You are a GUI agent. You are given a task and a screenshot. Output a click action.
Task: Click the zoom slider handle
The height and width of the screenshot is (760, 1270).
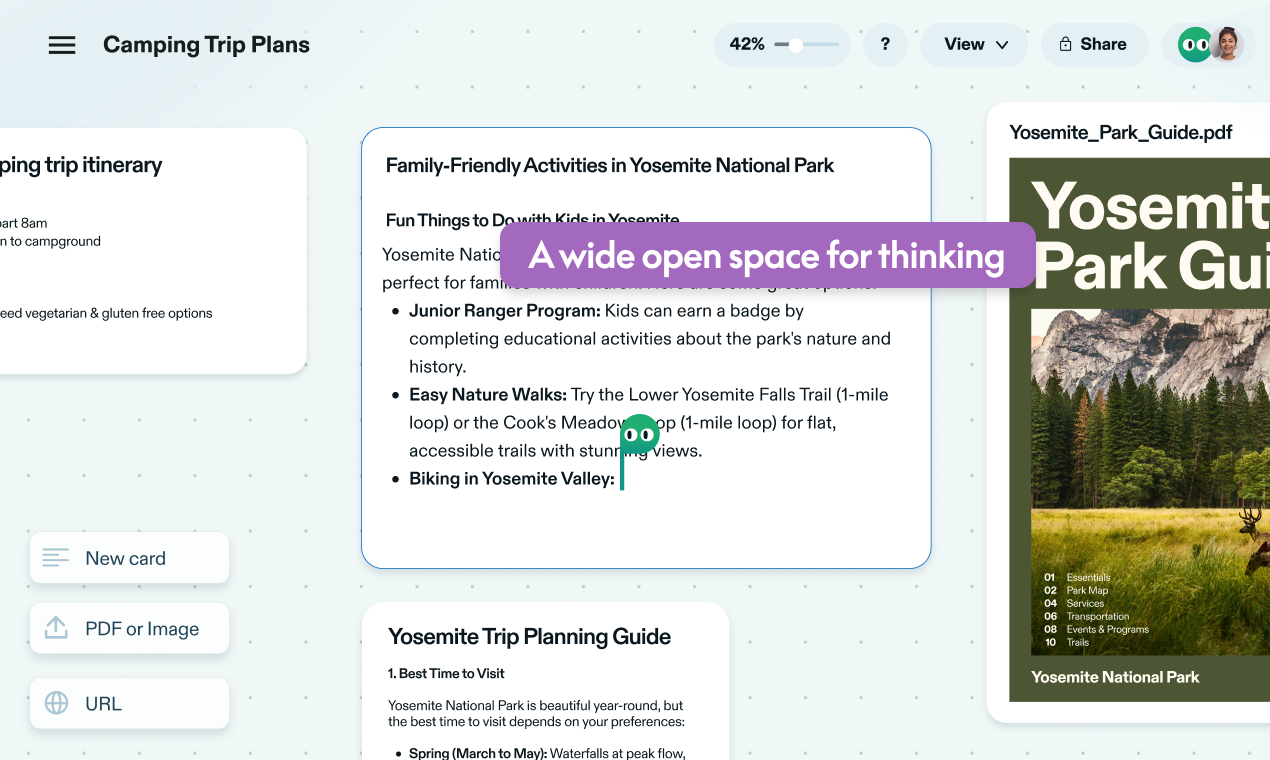(x=796, y=45)
